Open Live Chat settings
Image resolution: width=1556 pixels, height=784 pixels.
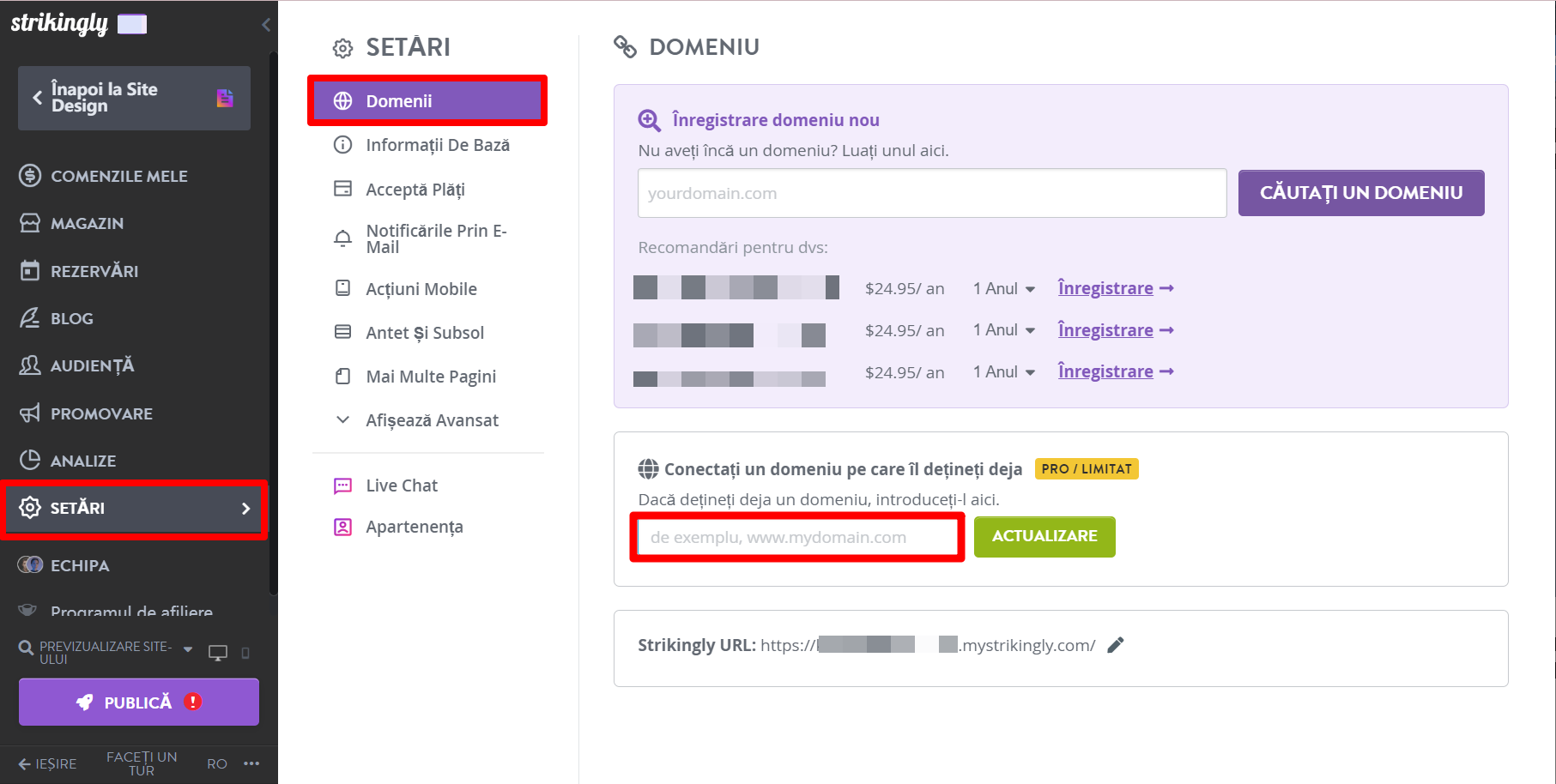pyautogui.click(x=402, y=485)
